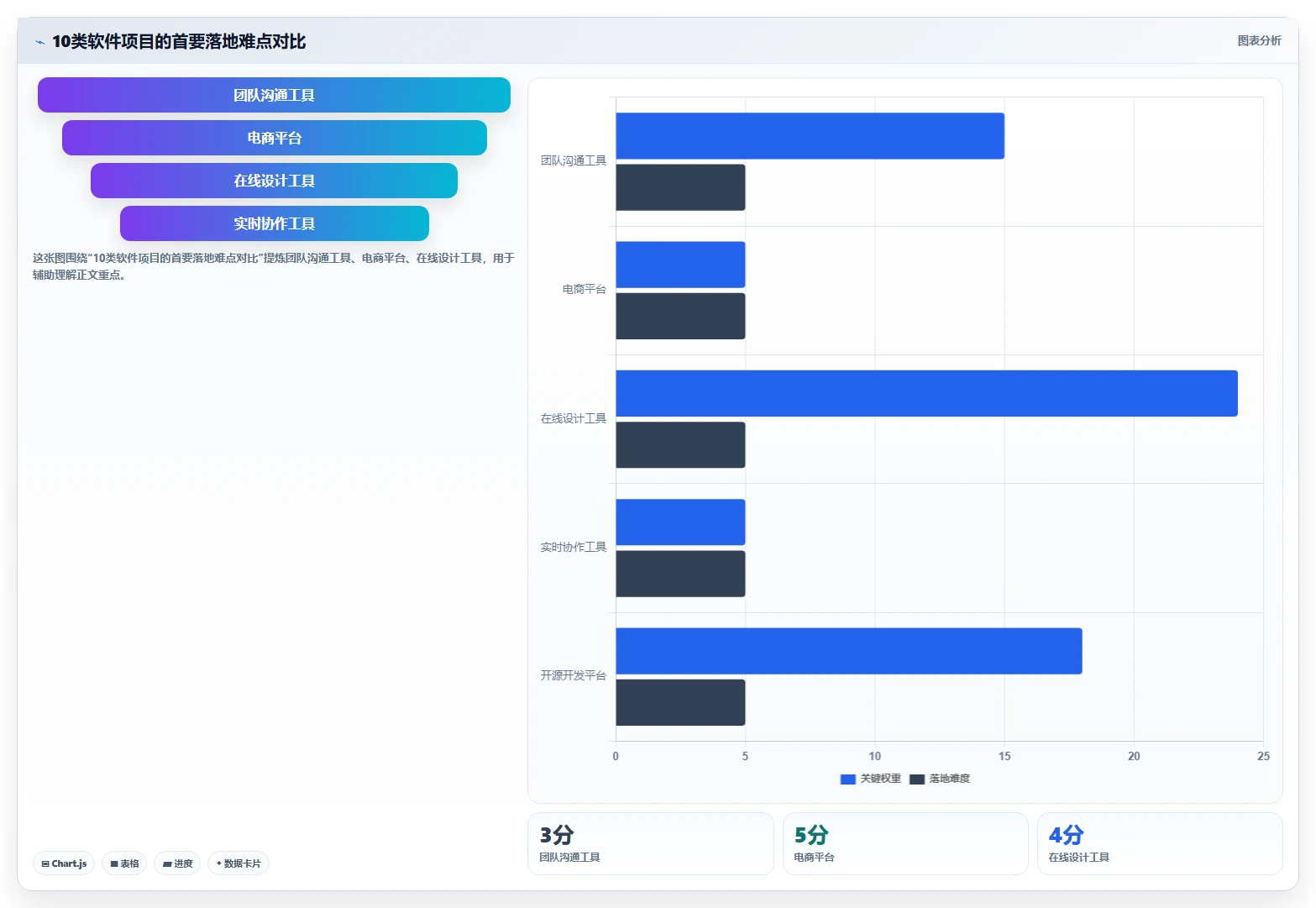Click the 5 tick on the chart's horizontal axis
This screenshot has width=1316, height=908.
(745, 756)
